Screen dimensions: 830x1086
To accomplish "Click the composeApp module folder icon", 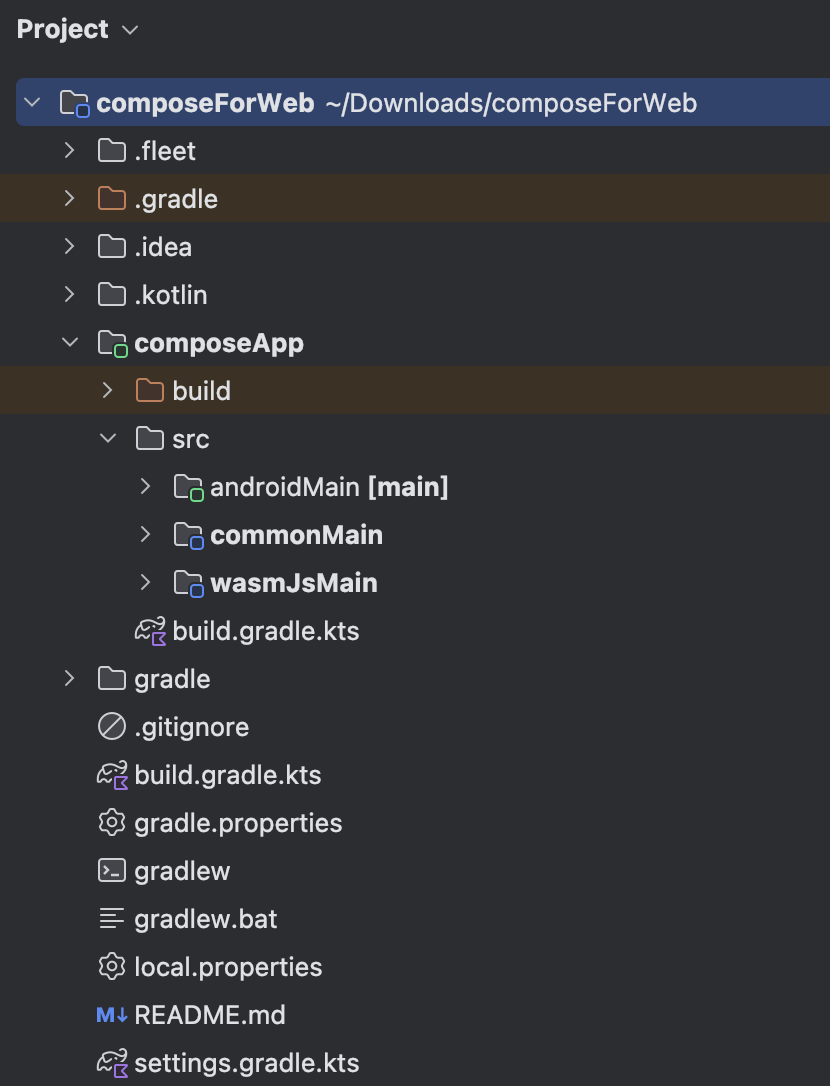I will 112,344.
